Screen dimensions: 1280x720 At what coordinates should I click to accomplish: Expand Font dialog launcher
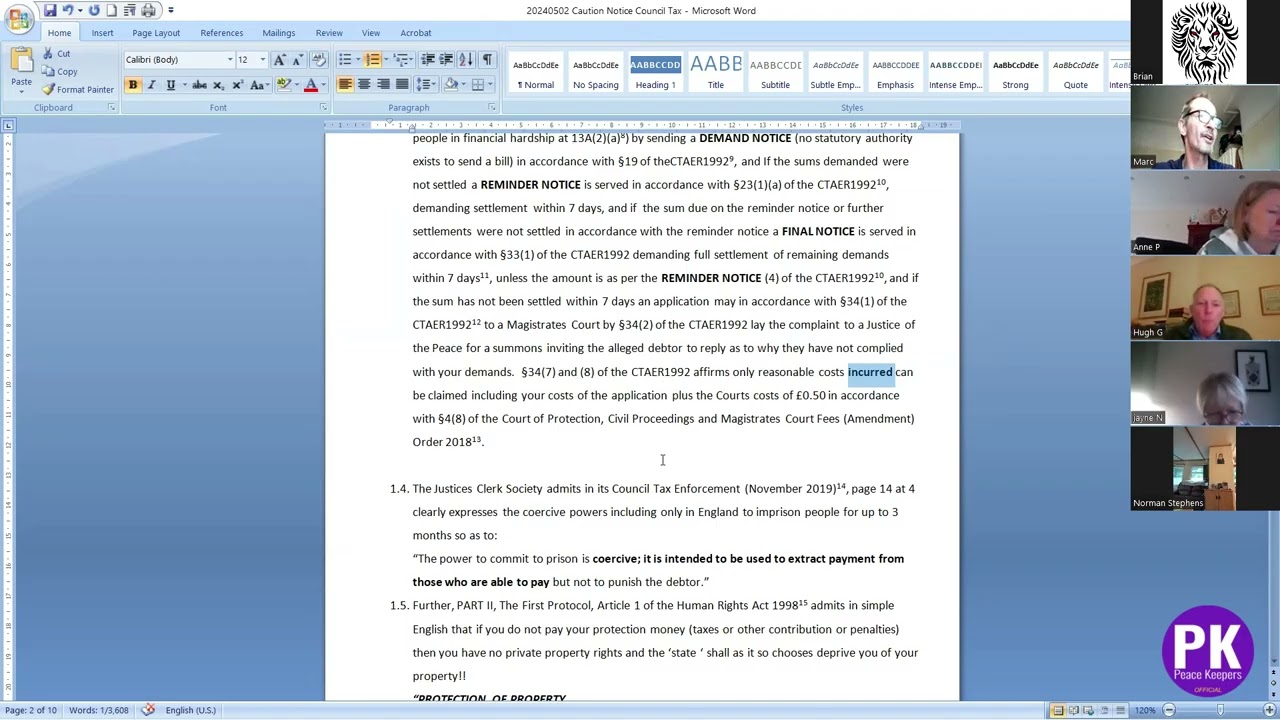click(x=323, y=108)
